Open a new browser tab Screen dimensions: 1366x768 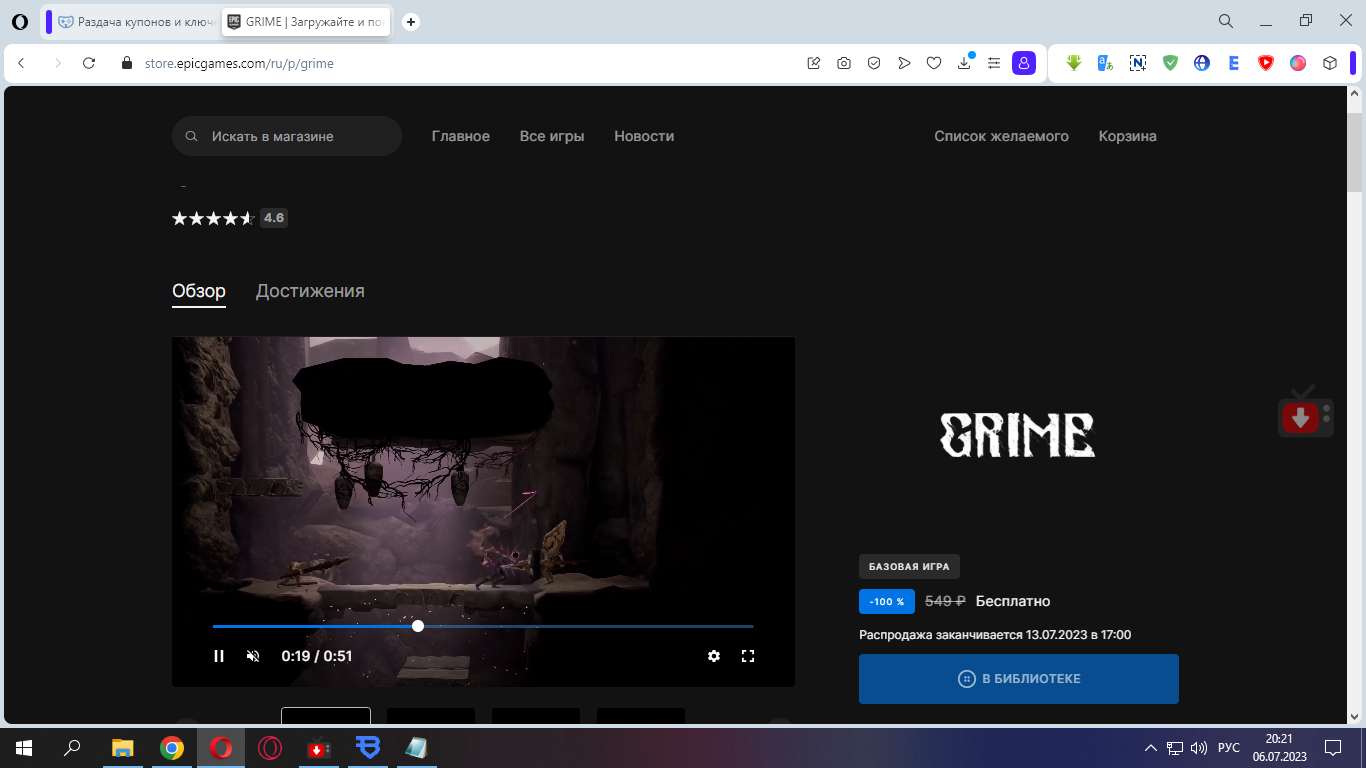coord(410,21)
